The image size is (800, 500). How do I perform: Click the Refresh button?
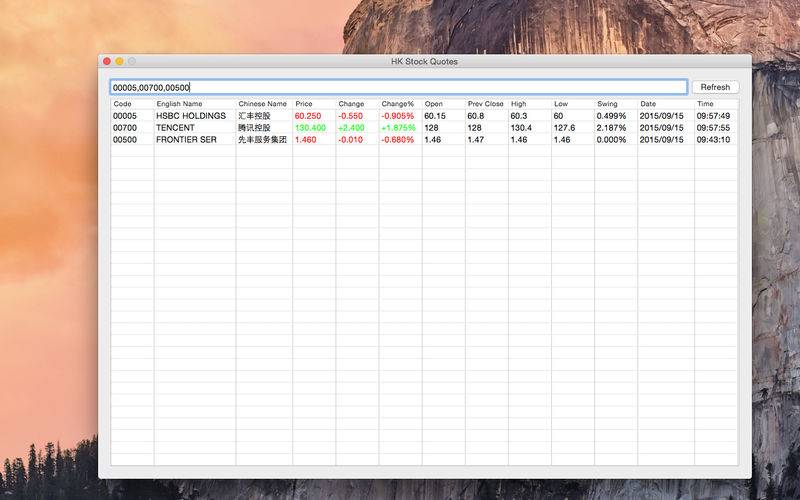click(715, 87)
